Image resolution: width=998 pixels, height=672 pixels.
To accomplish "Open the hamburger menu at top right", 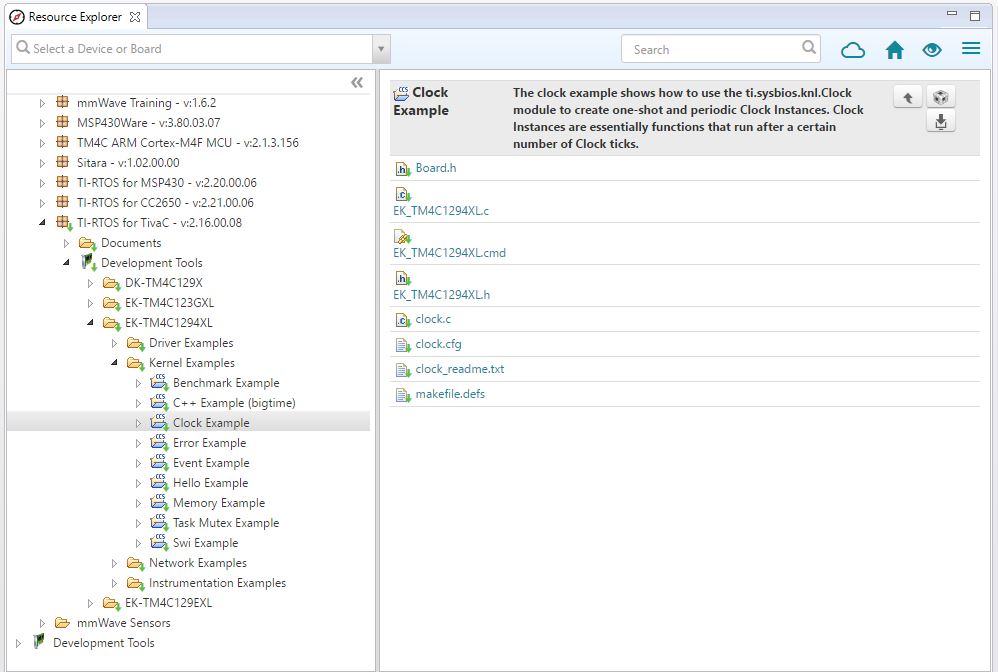I will coord(971,48).
